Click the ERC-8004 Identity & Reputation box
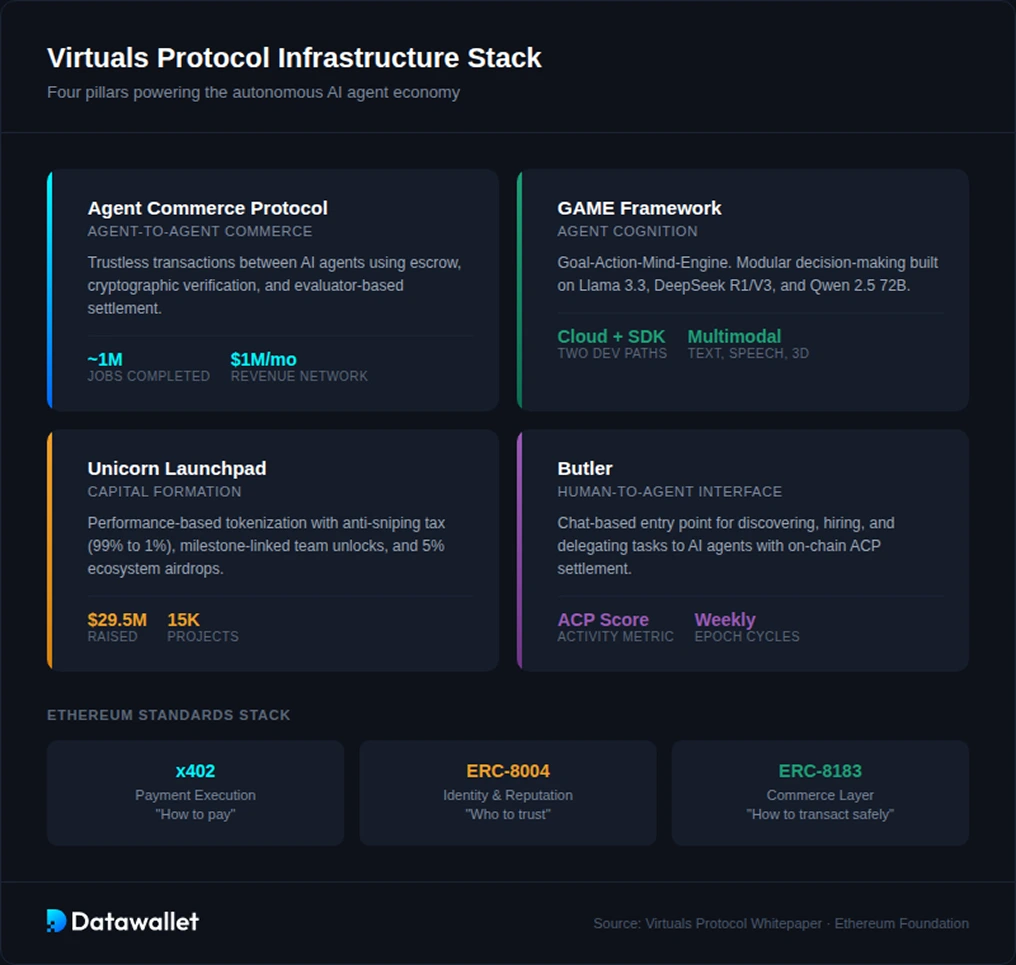The height and width of the screenshot is (965, 1016). point(508,792)
